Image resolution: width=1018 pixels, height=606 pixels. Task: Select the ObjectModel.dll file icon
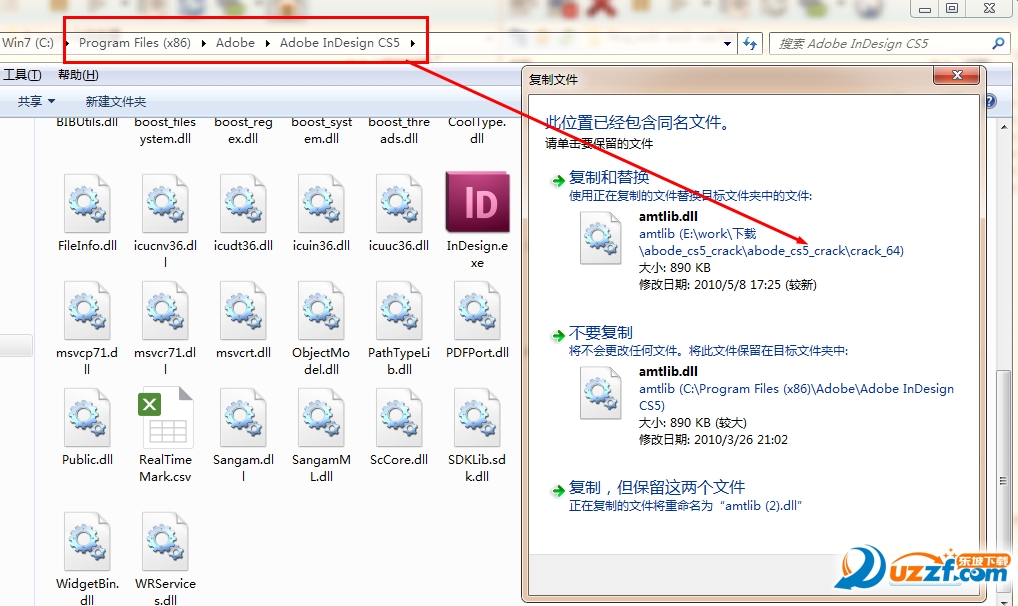[321, 310]
